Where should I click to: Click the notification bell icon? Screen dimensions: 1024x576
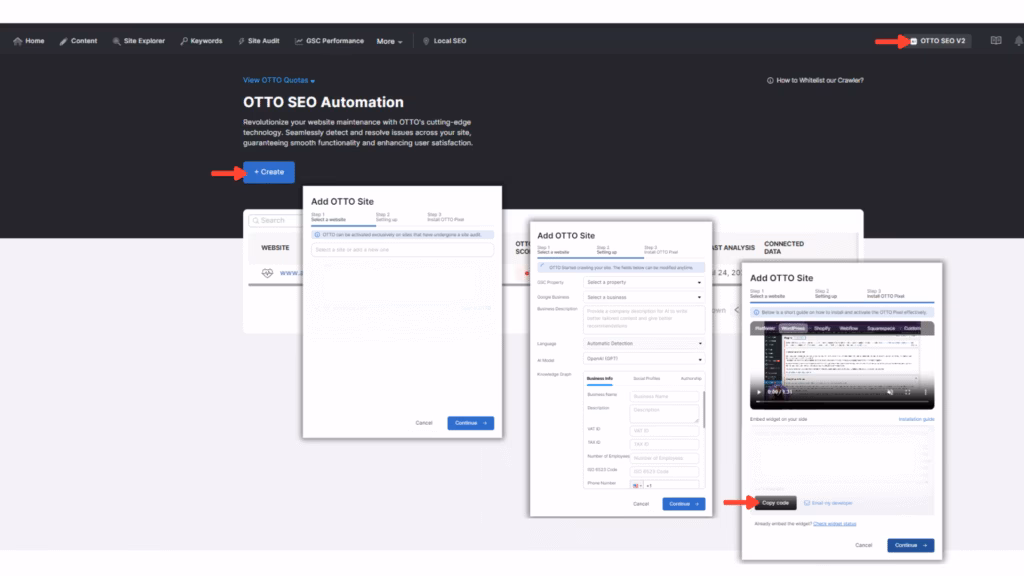(1018, 41)
